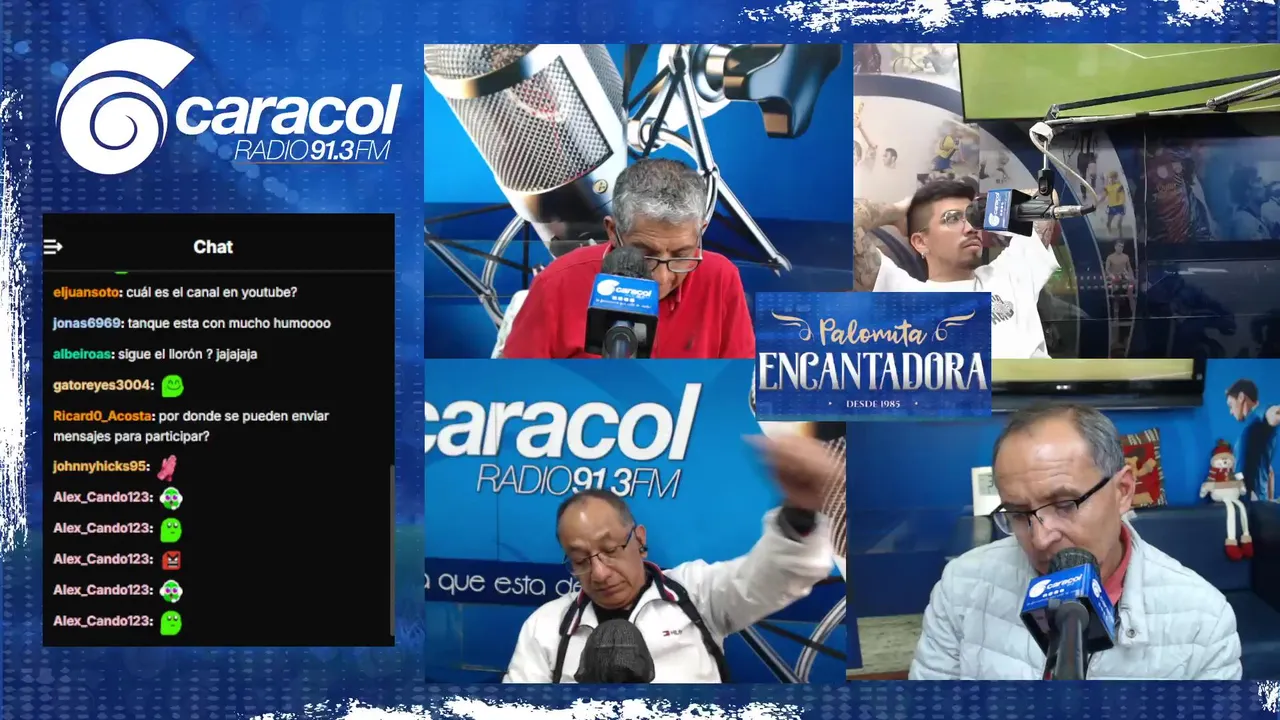1280x720 pixels.
Task: Select message "sigue el llorón ? jajajaja"
Action: point(189,354)
